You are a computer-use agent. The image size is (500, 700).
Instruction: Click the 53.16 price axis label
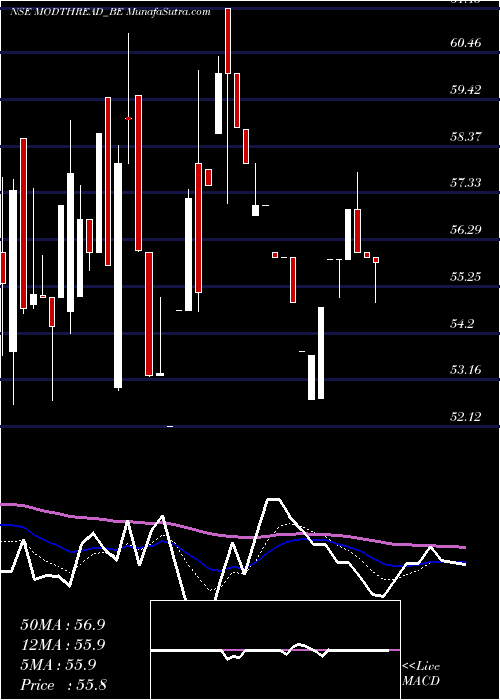[466, 370]
